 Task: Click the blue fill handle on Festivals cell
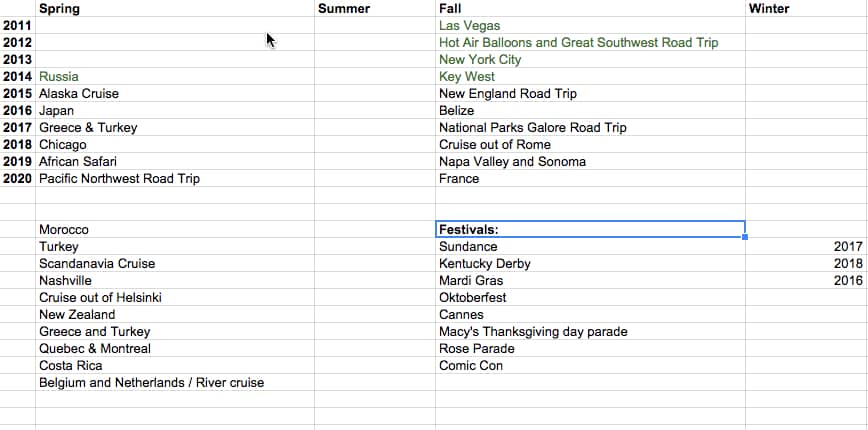(x=745, y=237)
